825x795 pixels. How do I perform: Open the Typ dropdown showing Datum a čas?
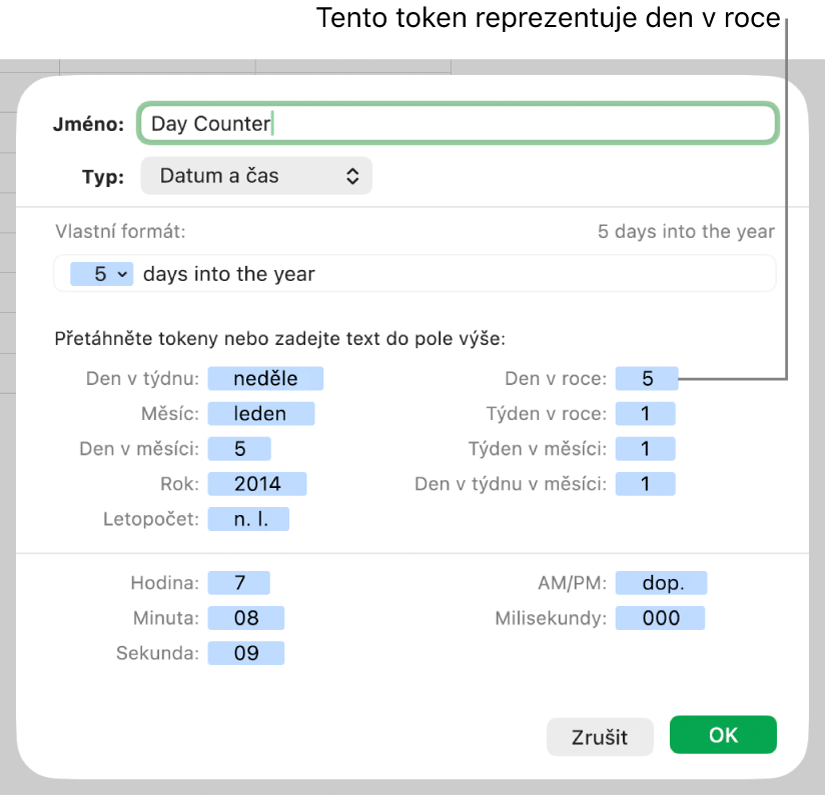point(256,176)
